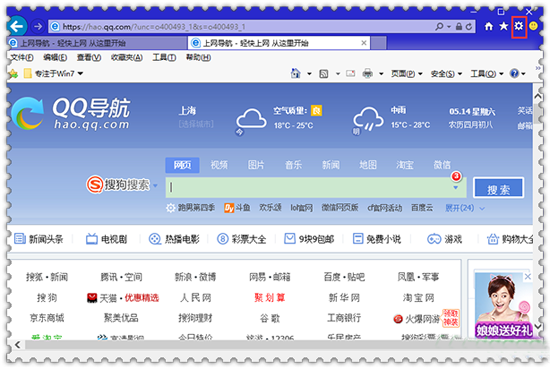
Task: Click the 搜狗搜索 logo
Action: coord(118,184)
